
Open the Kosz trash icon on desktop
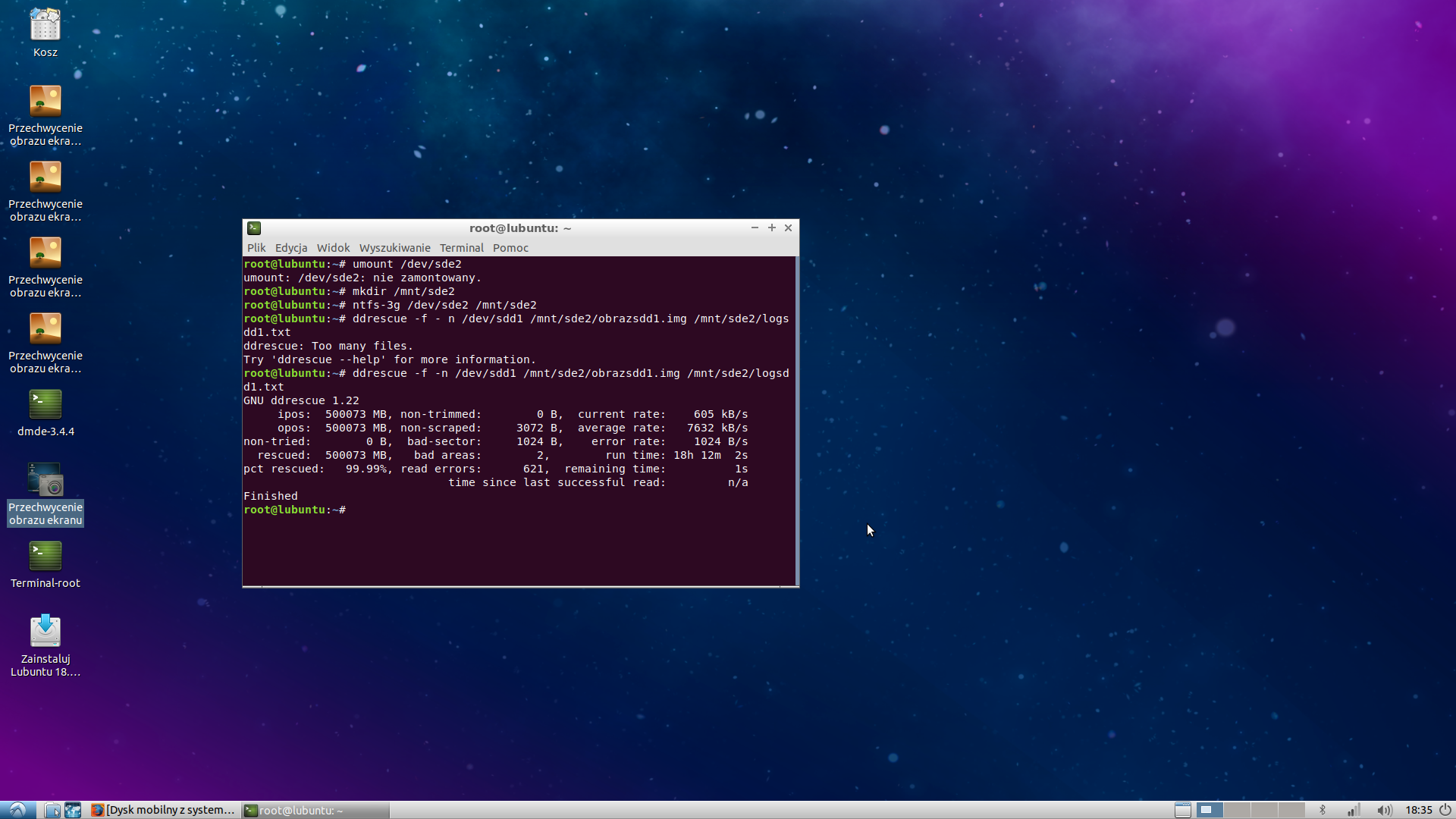pos(45,33)
